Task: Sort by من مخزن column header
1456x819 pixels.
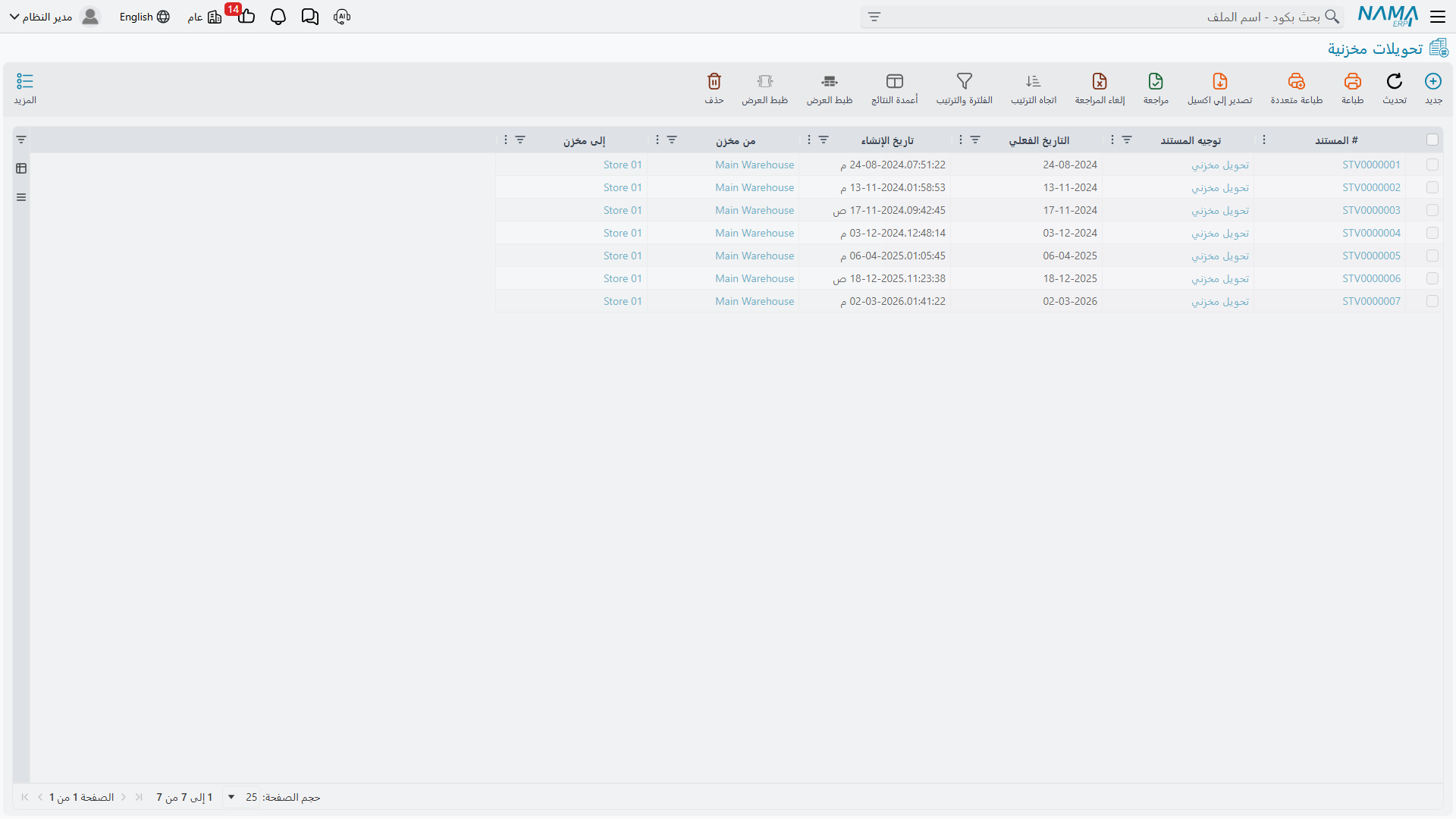Action: (736, 140)
